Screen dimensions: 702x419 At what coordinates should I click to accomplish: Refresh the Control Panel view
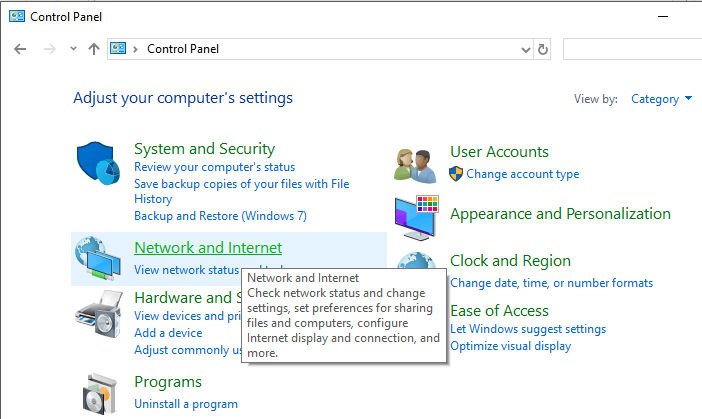[543, 49]
